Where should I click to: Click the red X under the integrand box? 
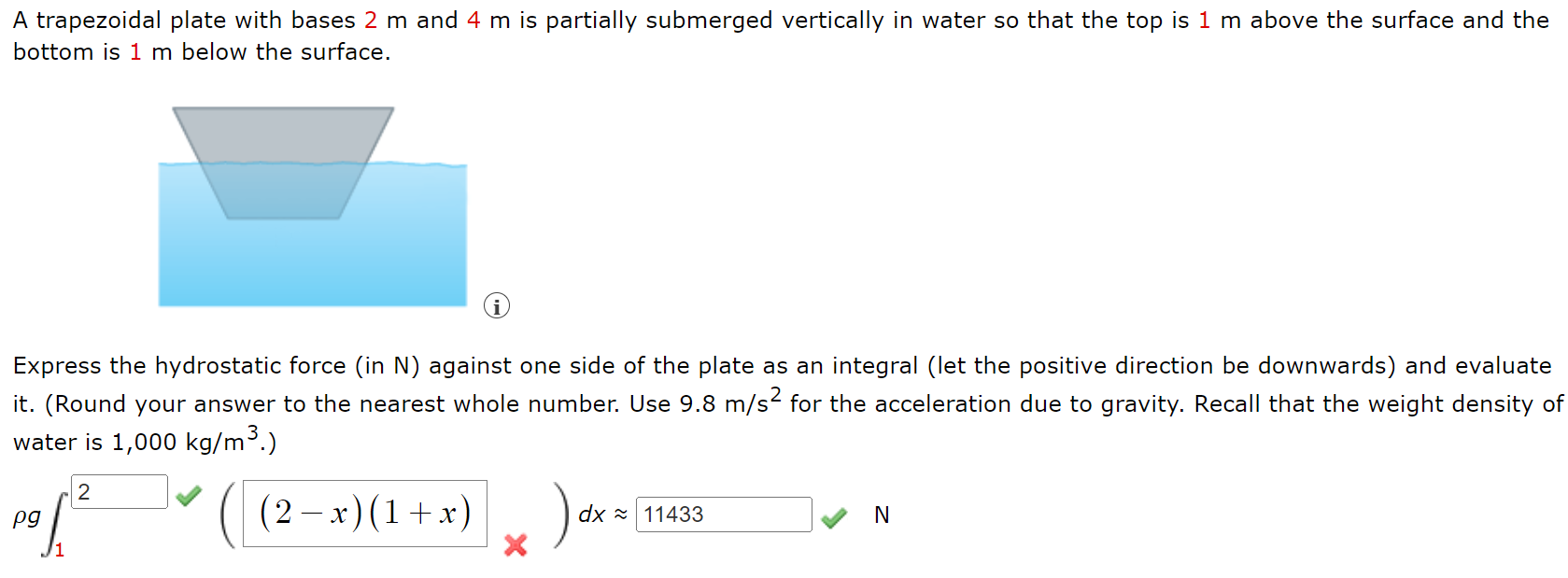pos(514,547)
